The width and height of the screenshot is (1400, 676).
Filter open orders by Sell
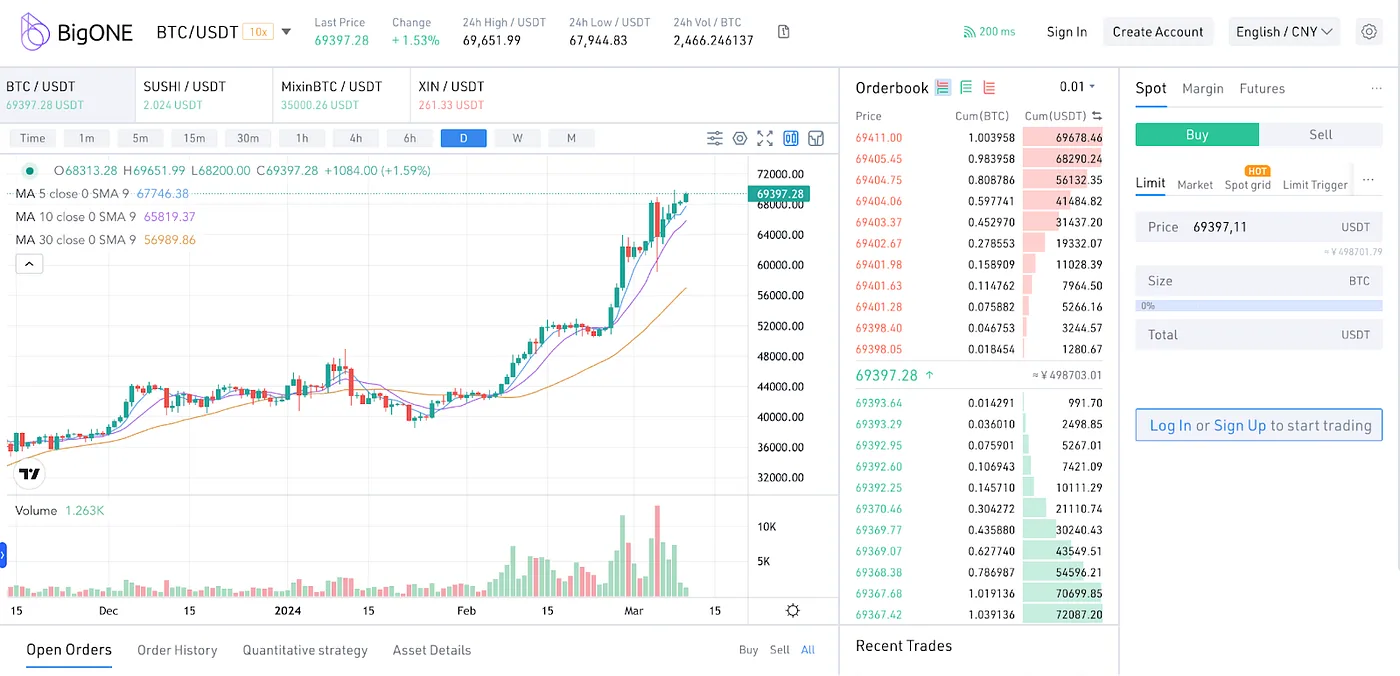click(x=780, y=650)
